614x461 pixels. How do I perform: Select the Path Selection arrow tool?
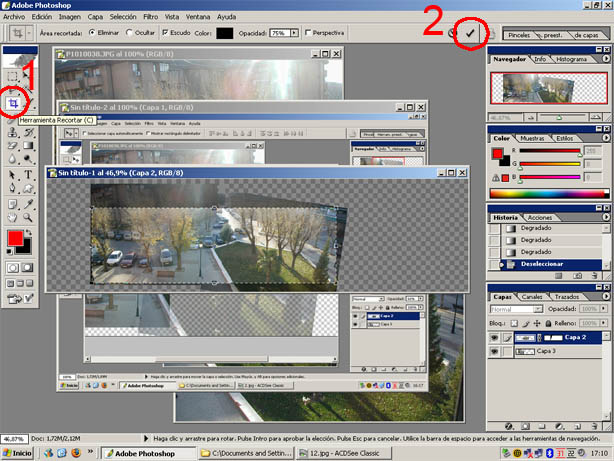(13, 175)
